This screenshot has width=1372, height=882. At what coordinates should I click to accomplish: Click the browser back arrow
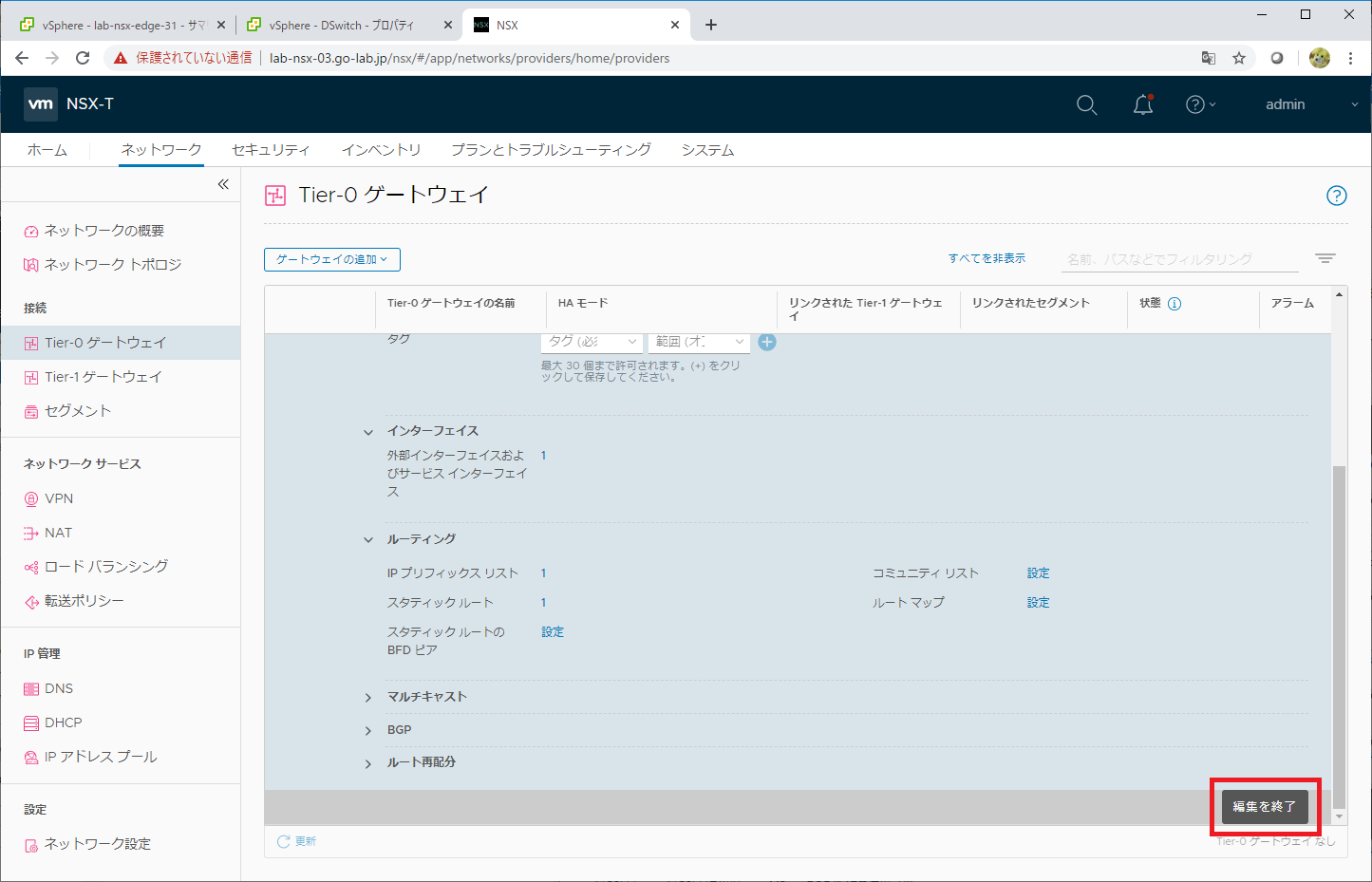point(22,58)
